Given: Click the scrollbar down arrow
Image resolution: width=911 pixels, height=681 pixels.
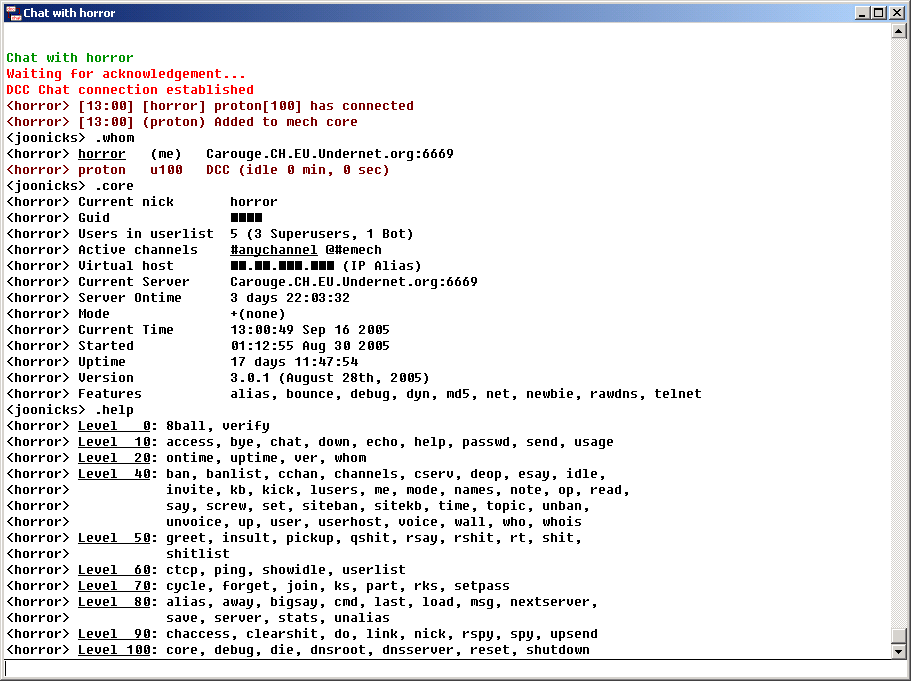Looking at the screenshot, I should pyautogui.click(x=898, y=651).
